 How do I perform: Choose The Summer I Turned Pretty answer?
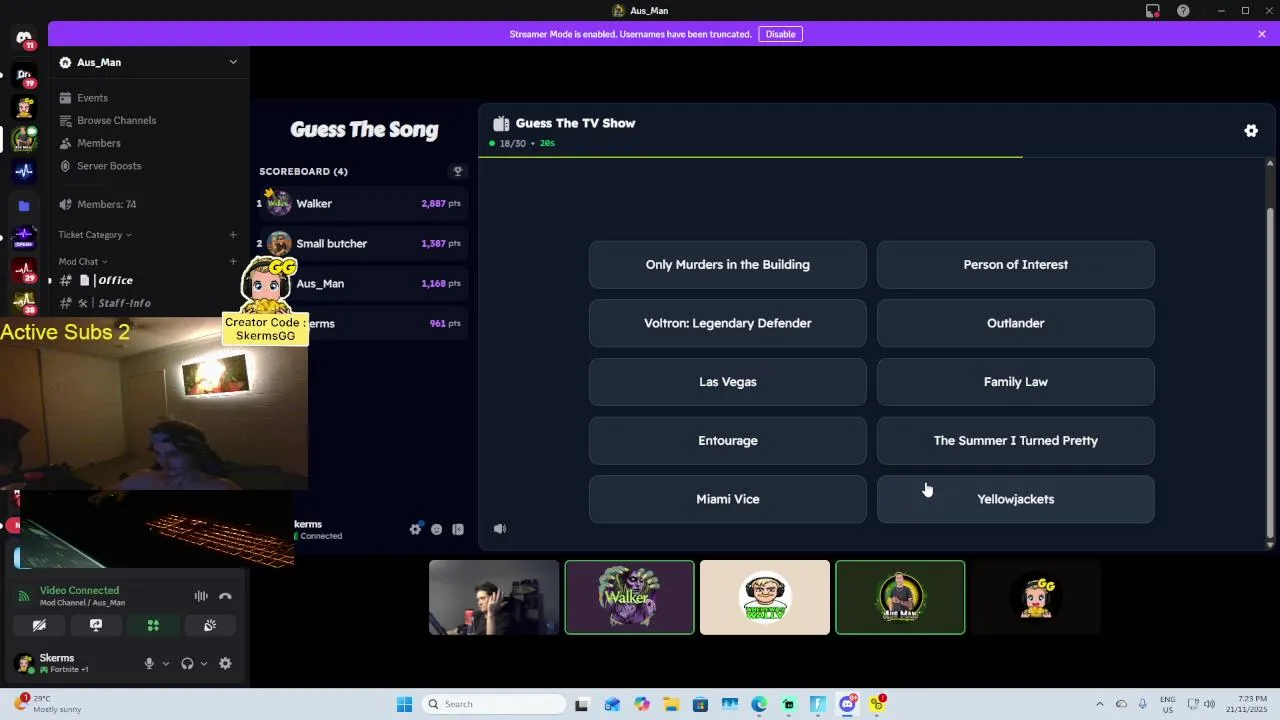click(1015, 441)
